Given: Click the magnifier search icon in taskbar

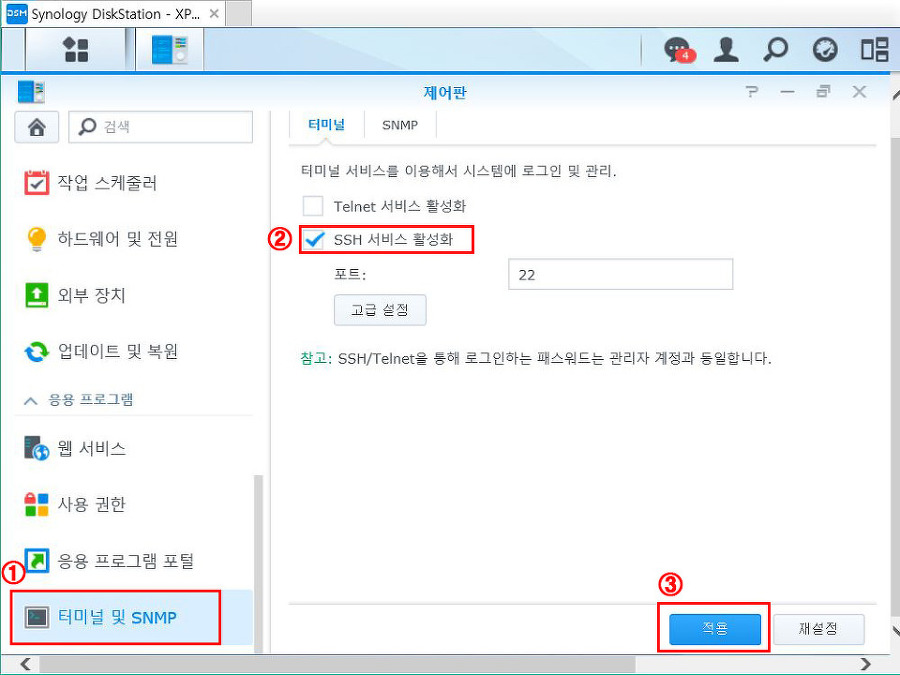Looking at the screenshot, I should coord(775,50).
